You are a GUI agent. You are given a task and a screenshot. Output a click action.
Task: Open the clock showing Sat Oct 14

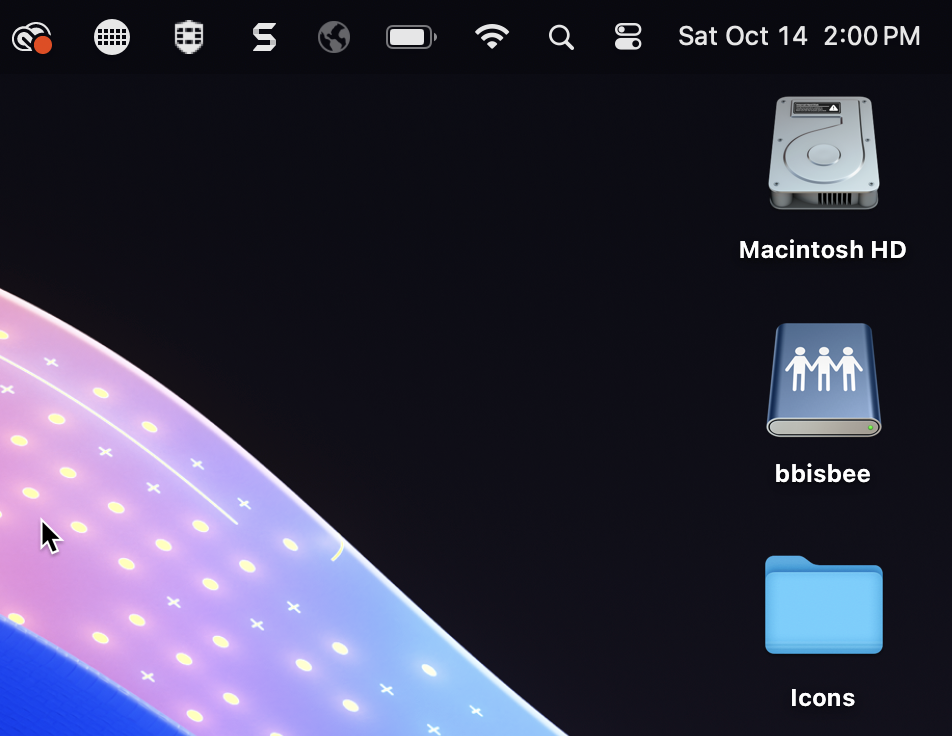[742, 36]
